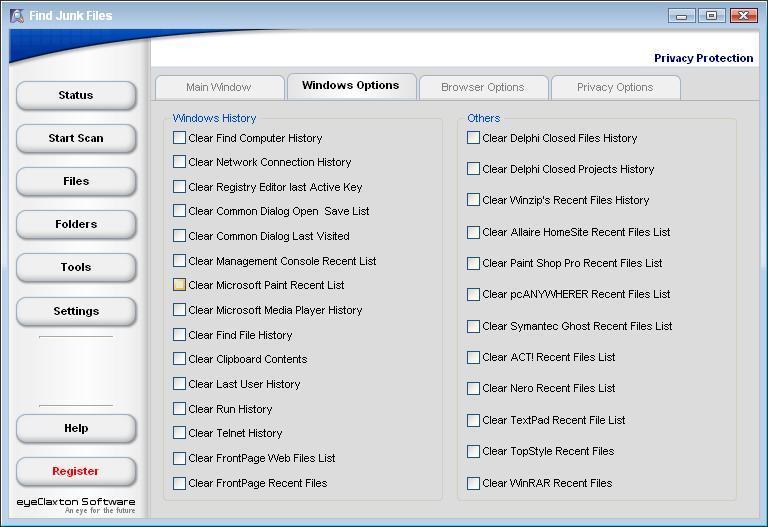Open the Folders section
768x527 pixels.
76,224
